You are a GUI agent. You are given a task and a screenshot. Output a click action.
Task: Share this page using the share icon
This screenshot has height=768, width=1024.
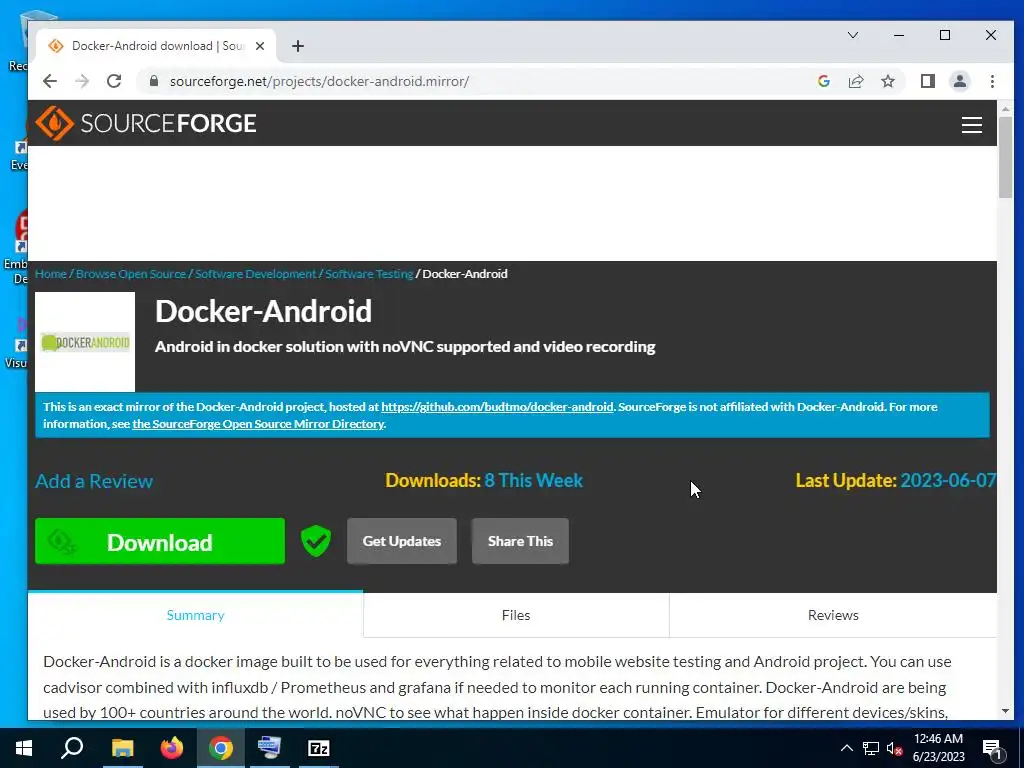(x=856, y=81)
